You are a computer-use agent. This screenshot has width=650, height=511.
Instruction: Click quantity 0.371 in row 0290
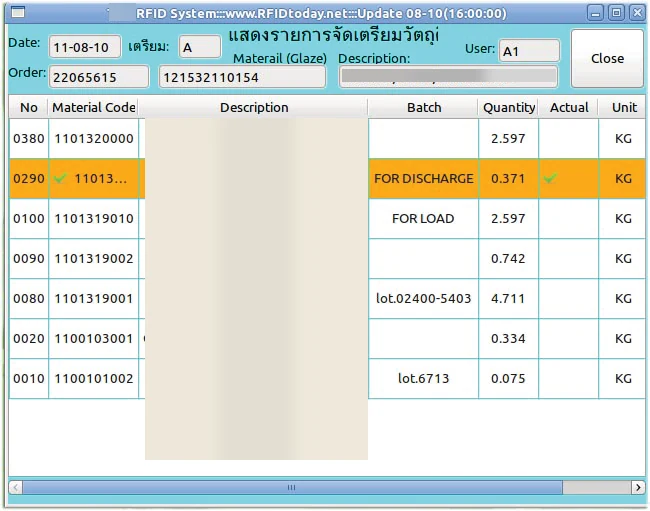point(508,178)
